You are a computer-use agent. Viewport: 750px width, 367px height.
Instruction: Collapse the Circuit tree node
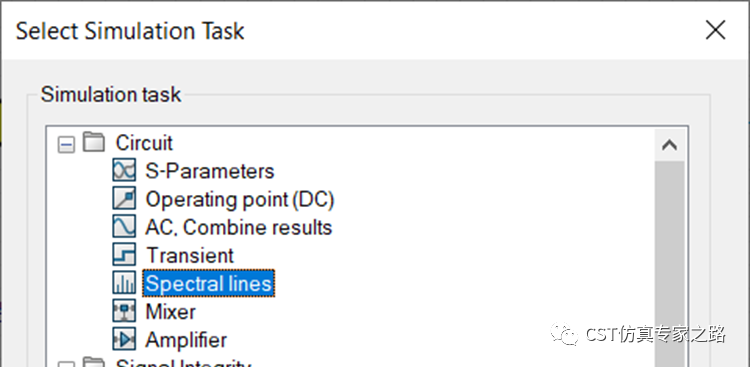coord(66,145)
